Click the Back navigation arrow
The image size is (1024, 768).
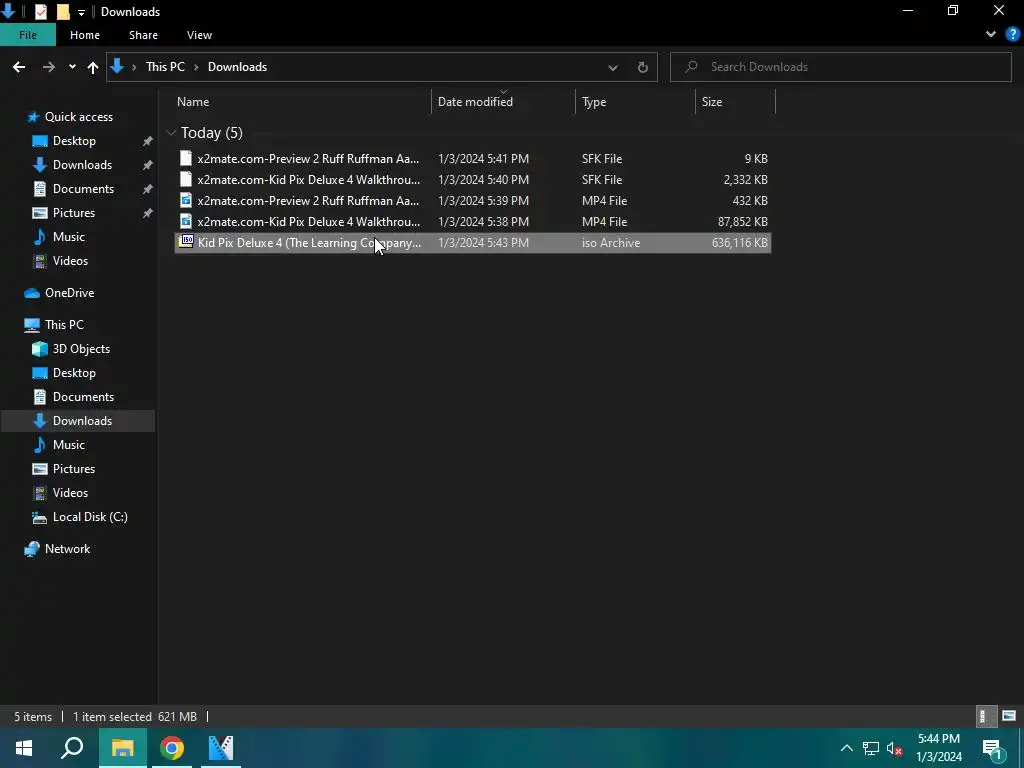(19, 67)
